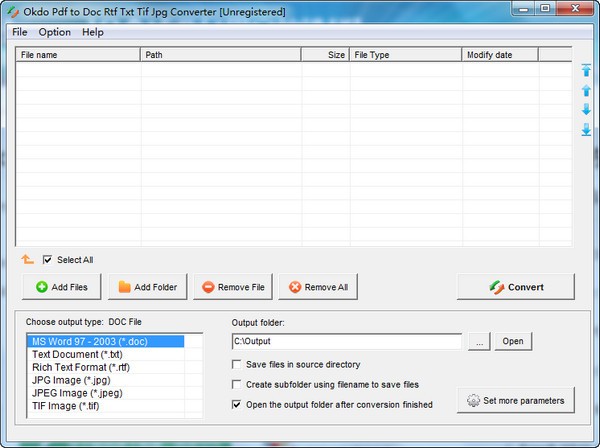
Task: Click the Output folder path field
Action: tap(347, 341)
